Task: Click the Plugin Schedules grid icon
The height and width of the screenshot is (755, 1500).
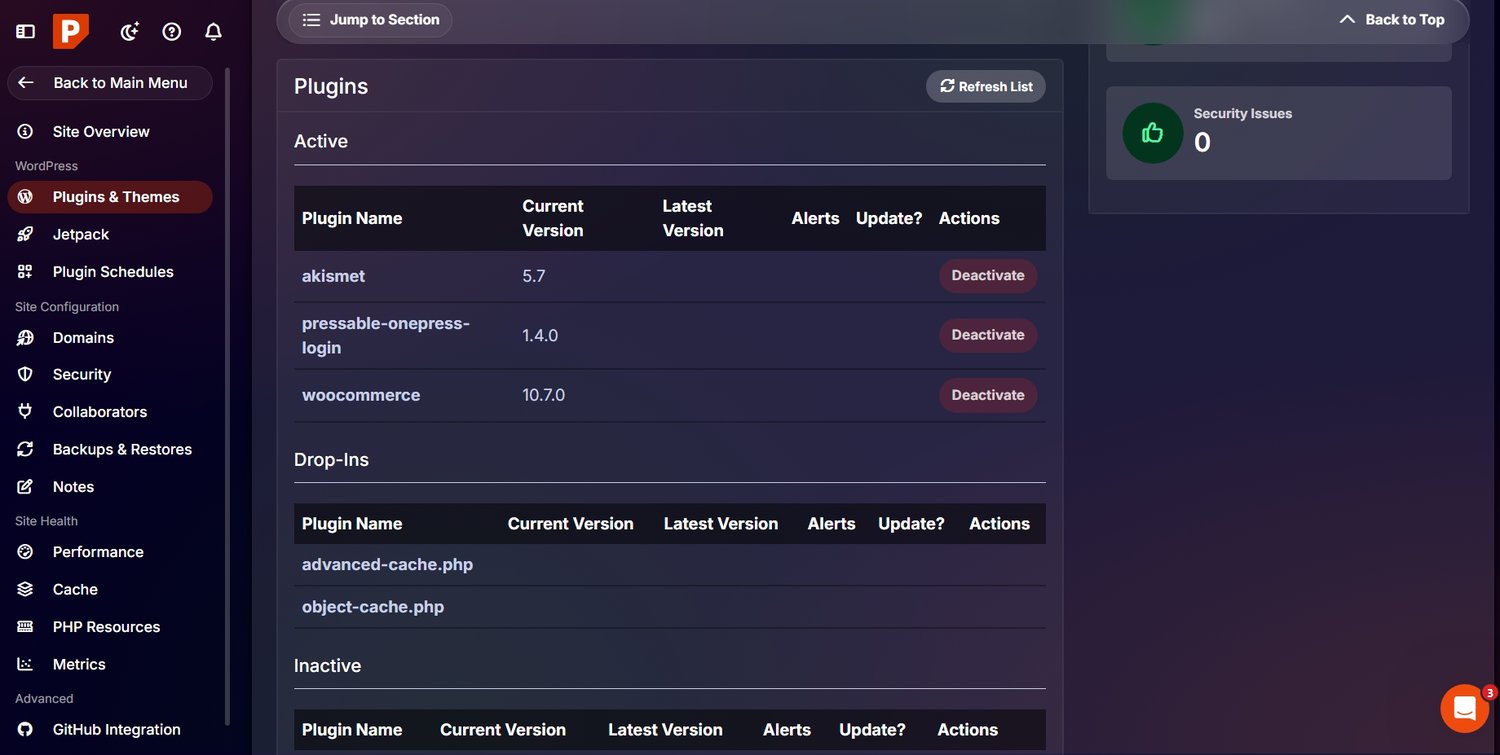Action: (25, 272)
